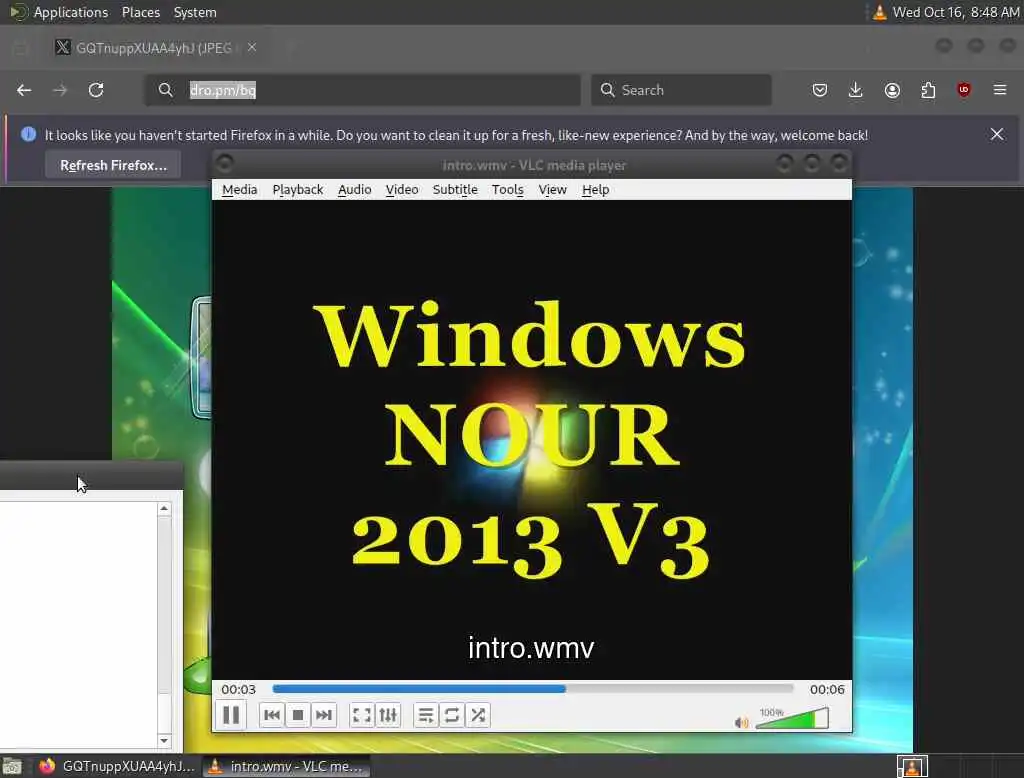
Task: Open the Audio menu in VLC
Action: click(355, 189)
